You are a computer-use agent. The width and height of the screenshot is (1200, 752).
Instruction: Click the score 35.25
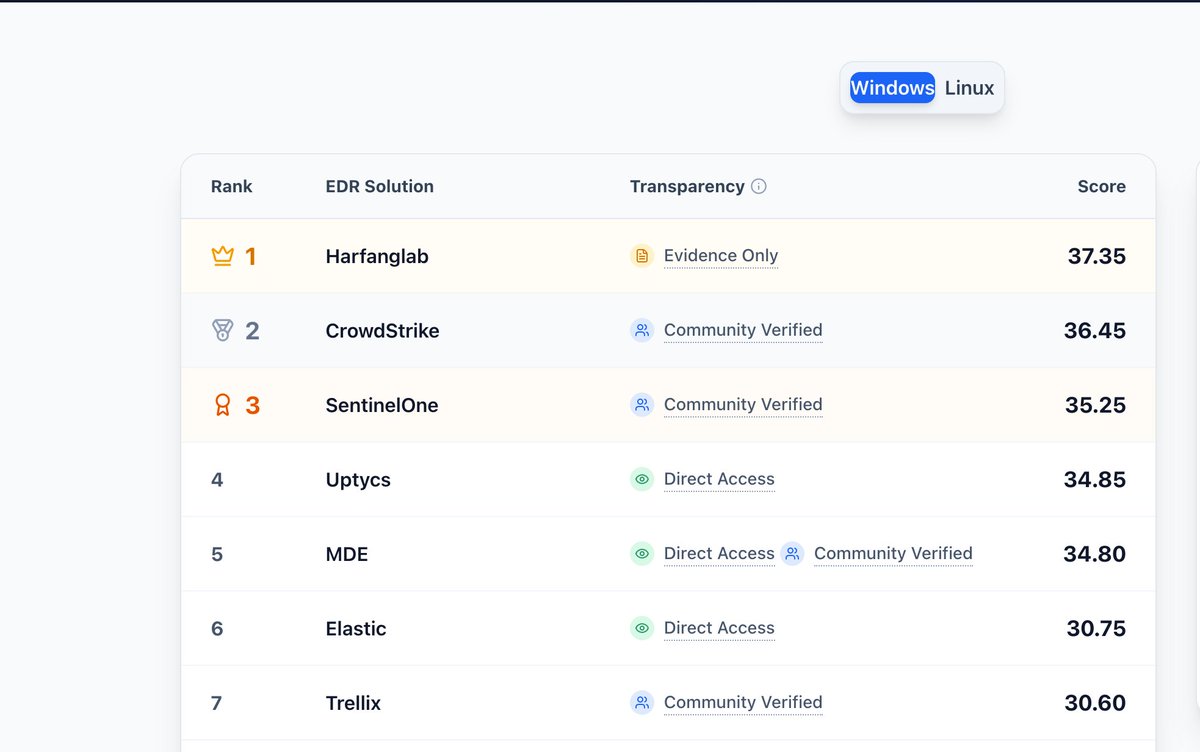tap(1096, 405)
